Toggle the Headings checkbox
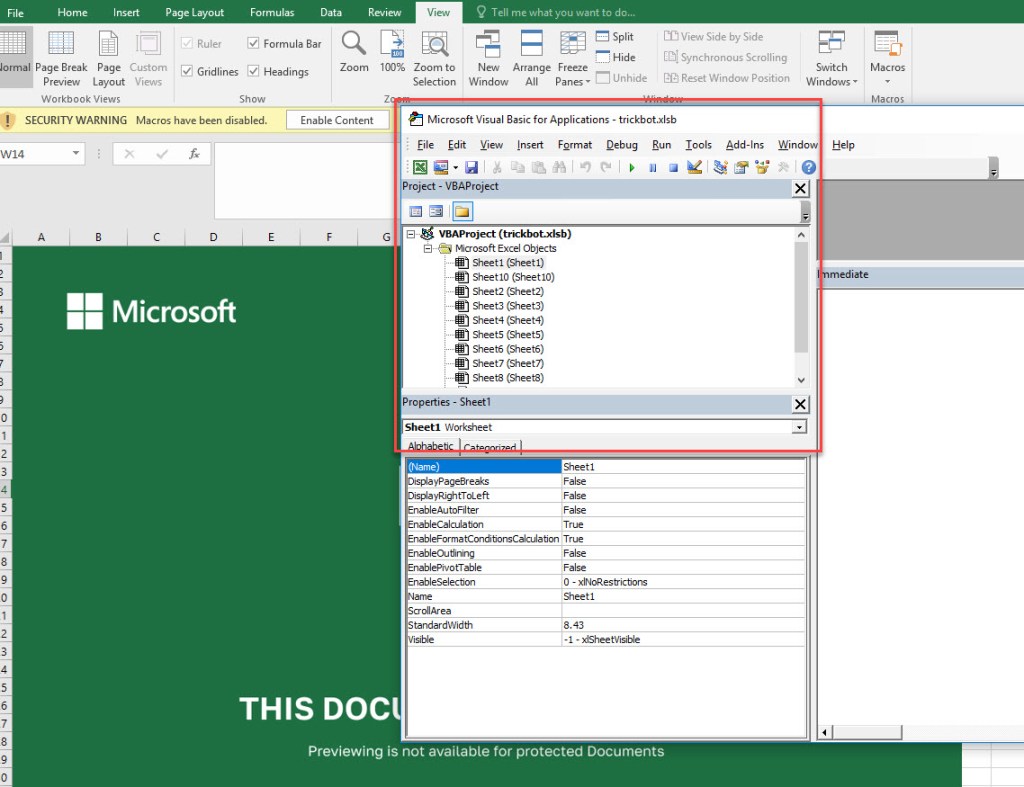This screenshot has height=787, width=1024. pos(253,72)
